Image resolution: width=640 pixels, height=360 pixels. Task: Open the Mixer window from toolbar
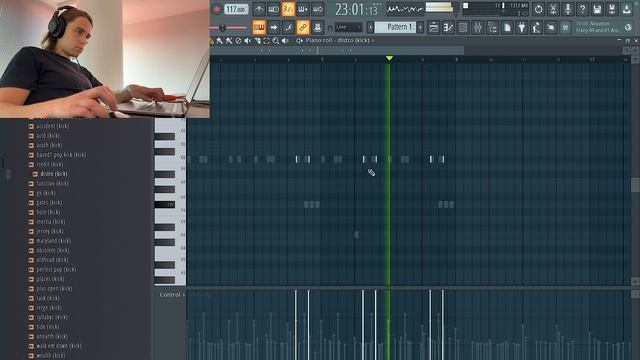pyautogui.click(x=478, y=27)
